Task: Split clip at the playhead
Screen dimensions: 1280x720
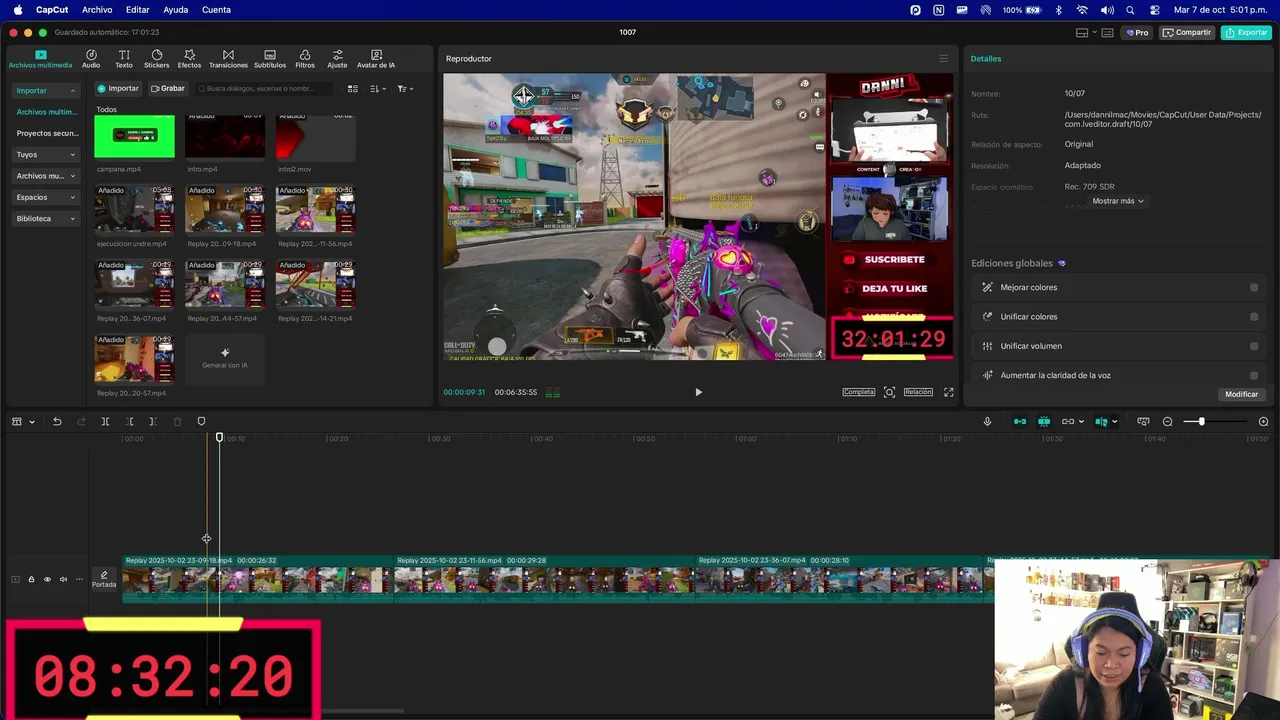Action: tap(105, 422)
